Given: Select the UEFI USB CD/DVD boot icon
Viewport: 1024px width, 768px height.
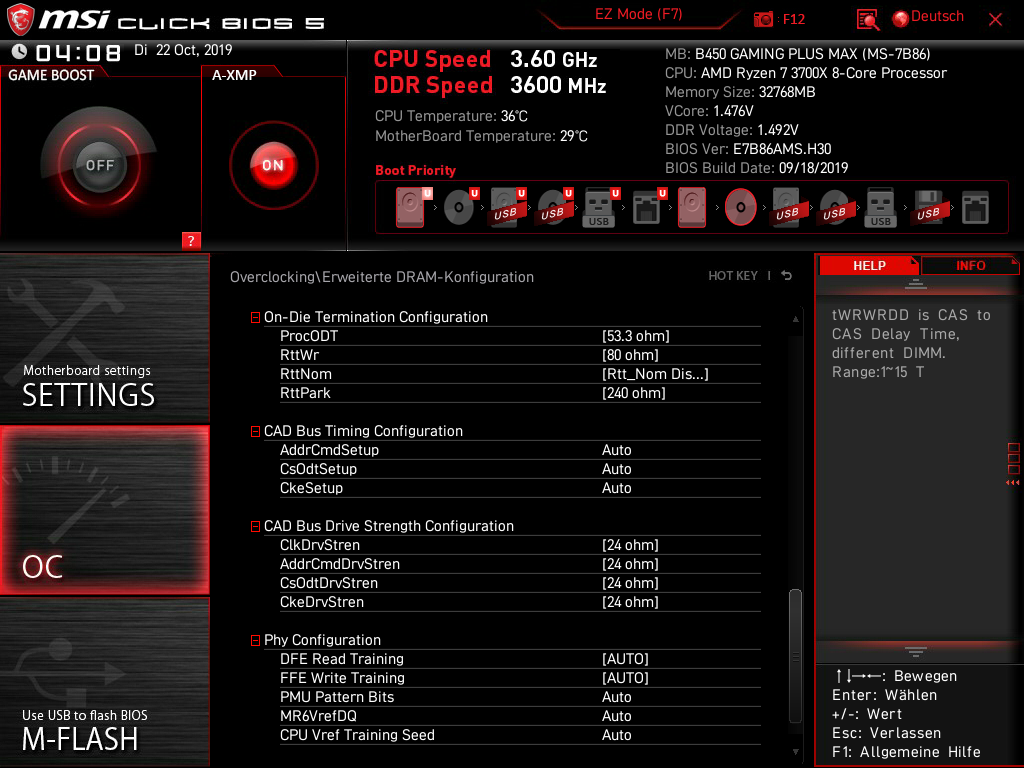Looking at the screenshot, I should click(x=554, y=207).
